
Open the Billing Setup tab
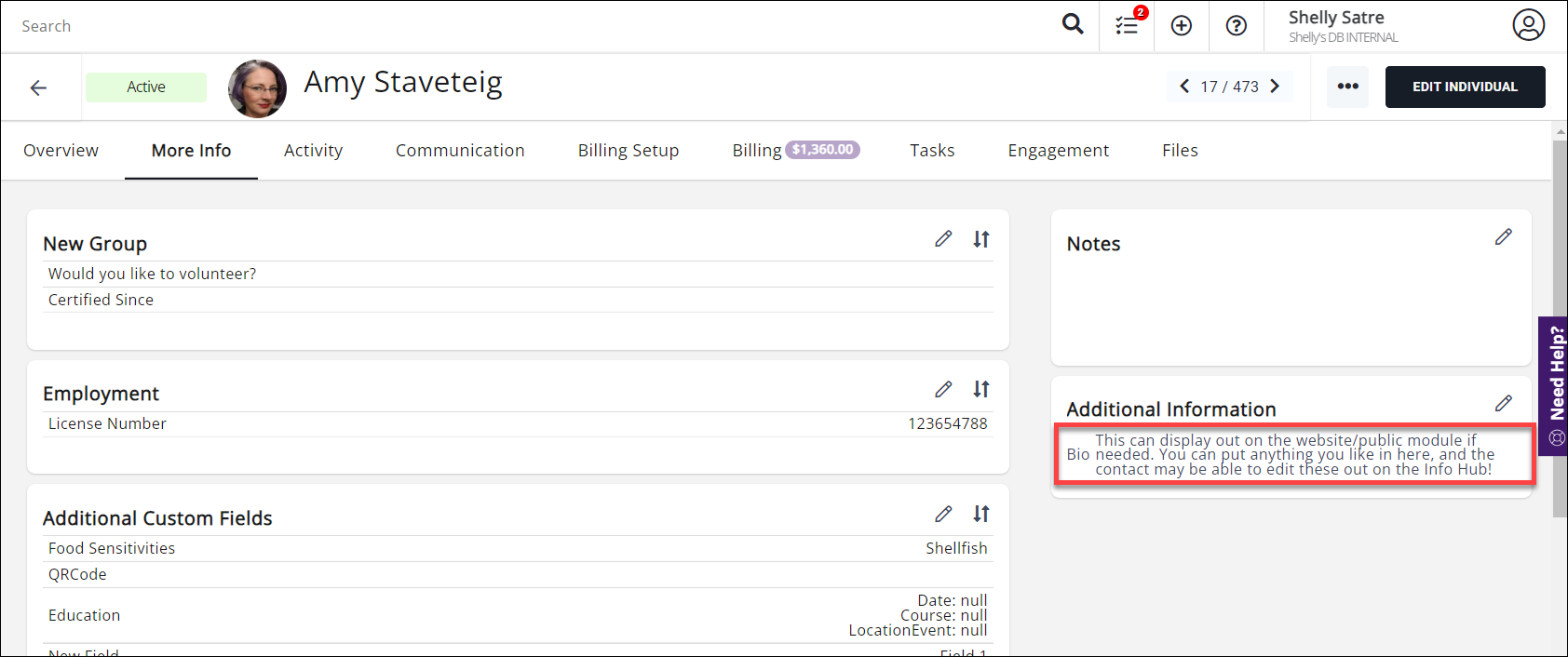[x=628, y=151]
